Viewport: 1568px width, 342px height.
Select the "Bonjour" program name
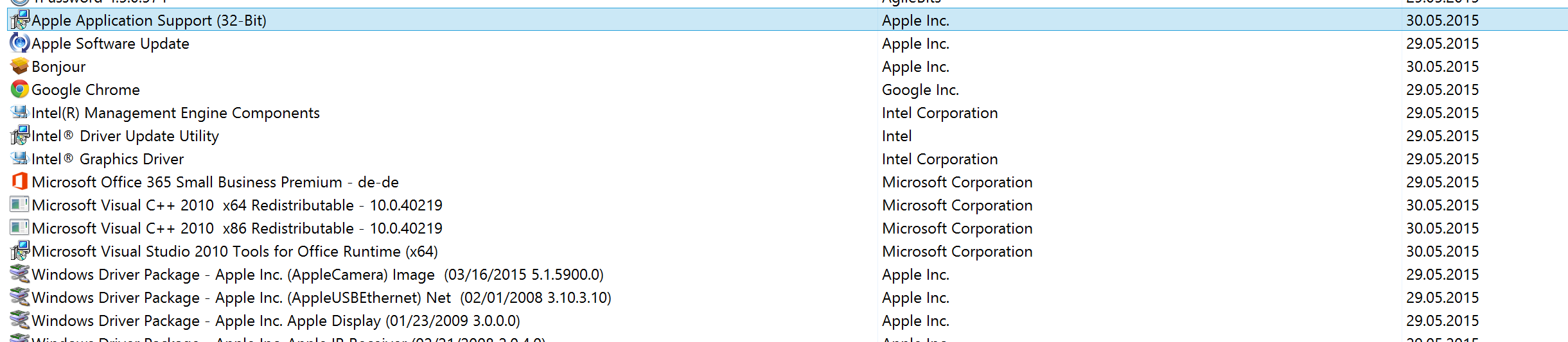point(58,67)
